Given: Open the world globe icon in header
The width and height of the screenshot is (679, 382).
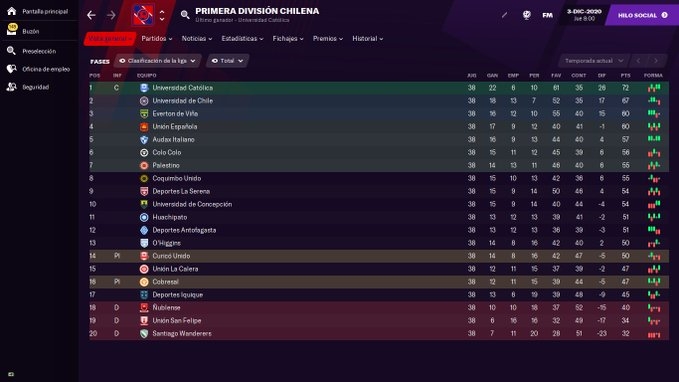Looking at the screenshot, I should [x=527, y=15].
